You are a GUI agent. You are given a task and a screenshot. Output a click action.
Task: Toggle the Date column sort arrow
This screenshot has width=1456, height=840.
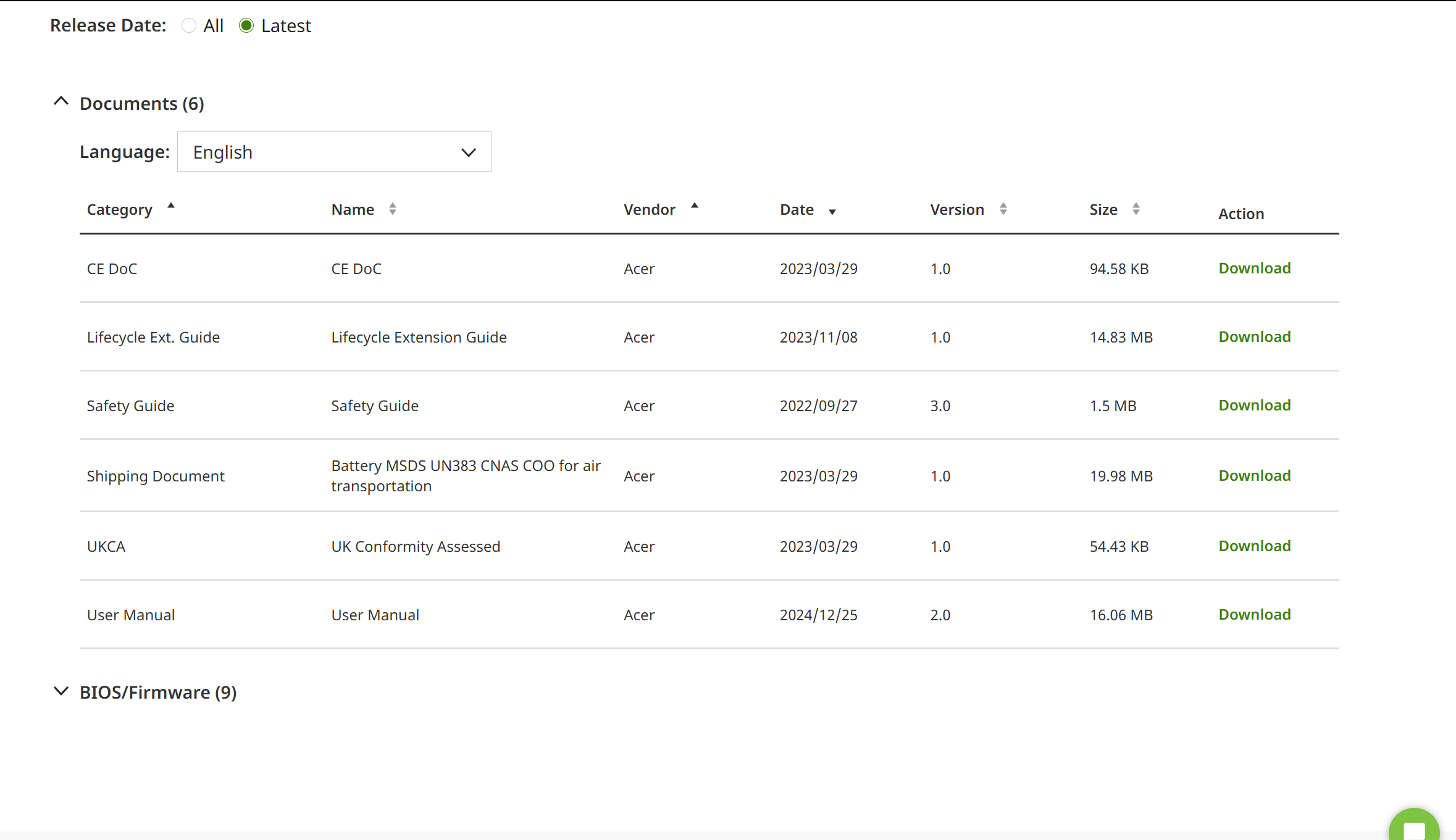click(832, 212)
